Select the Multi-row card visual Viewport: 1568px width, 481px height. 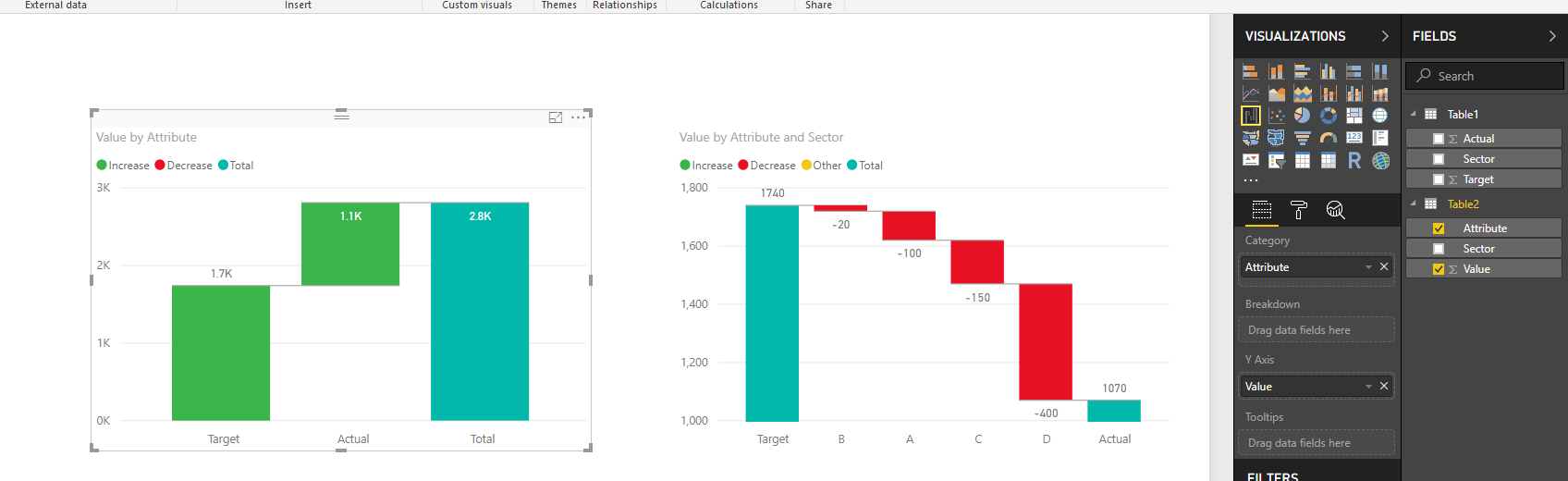coord(1380,138)
